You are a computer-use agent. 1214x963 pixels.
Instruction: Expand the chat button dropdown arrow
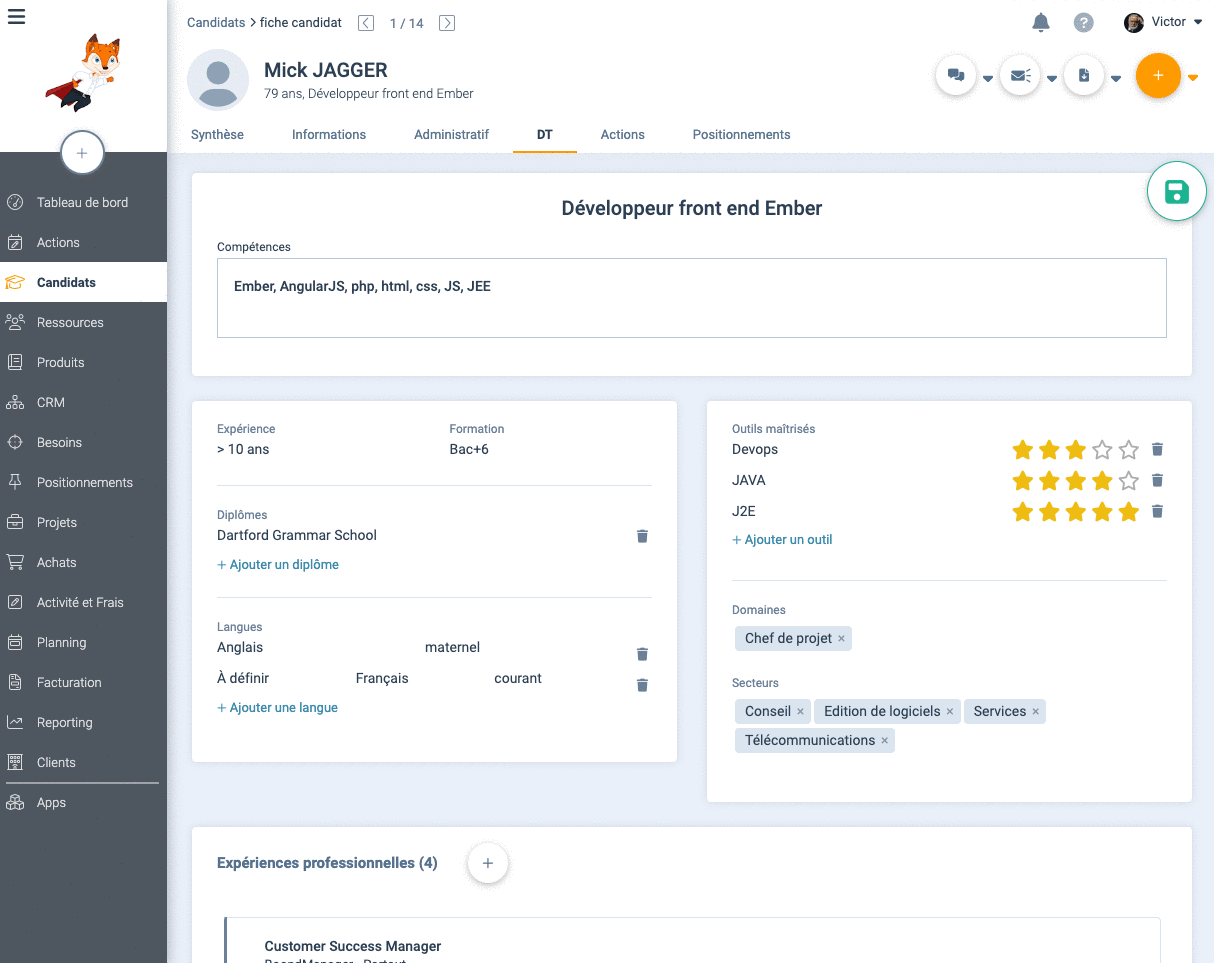click(988, 79)
